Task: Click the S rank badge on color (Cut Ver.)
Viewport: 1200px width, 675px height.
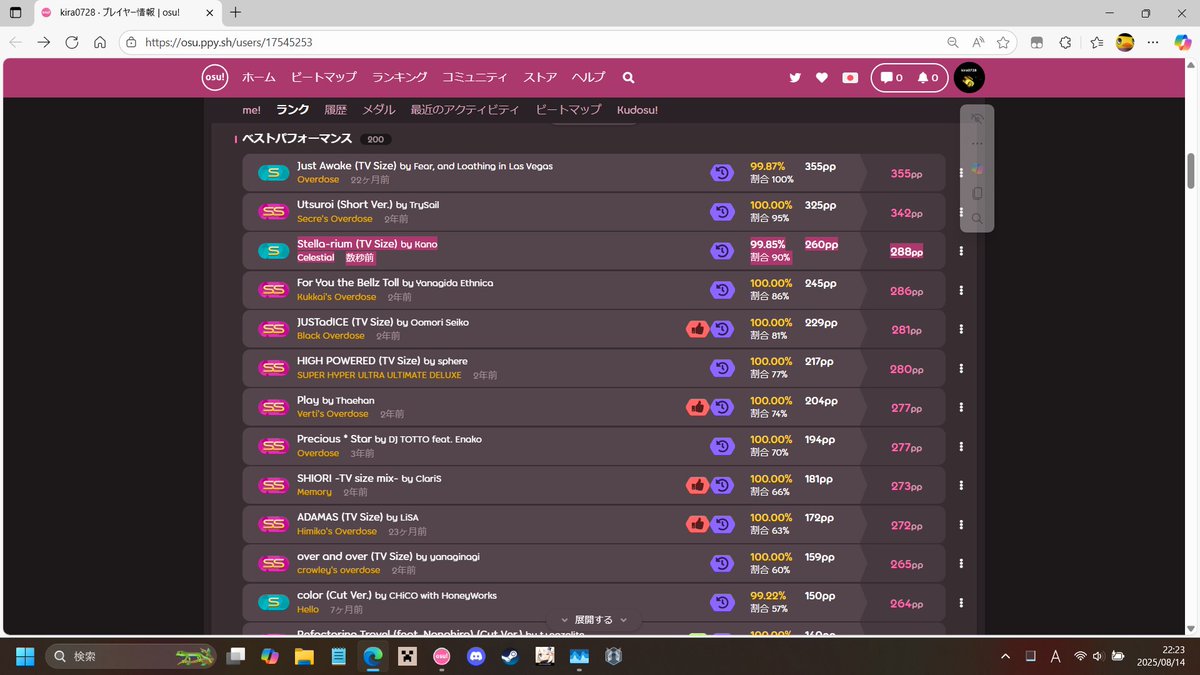Action: pos(273,602)
